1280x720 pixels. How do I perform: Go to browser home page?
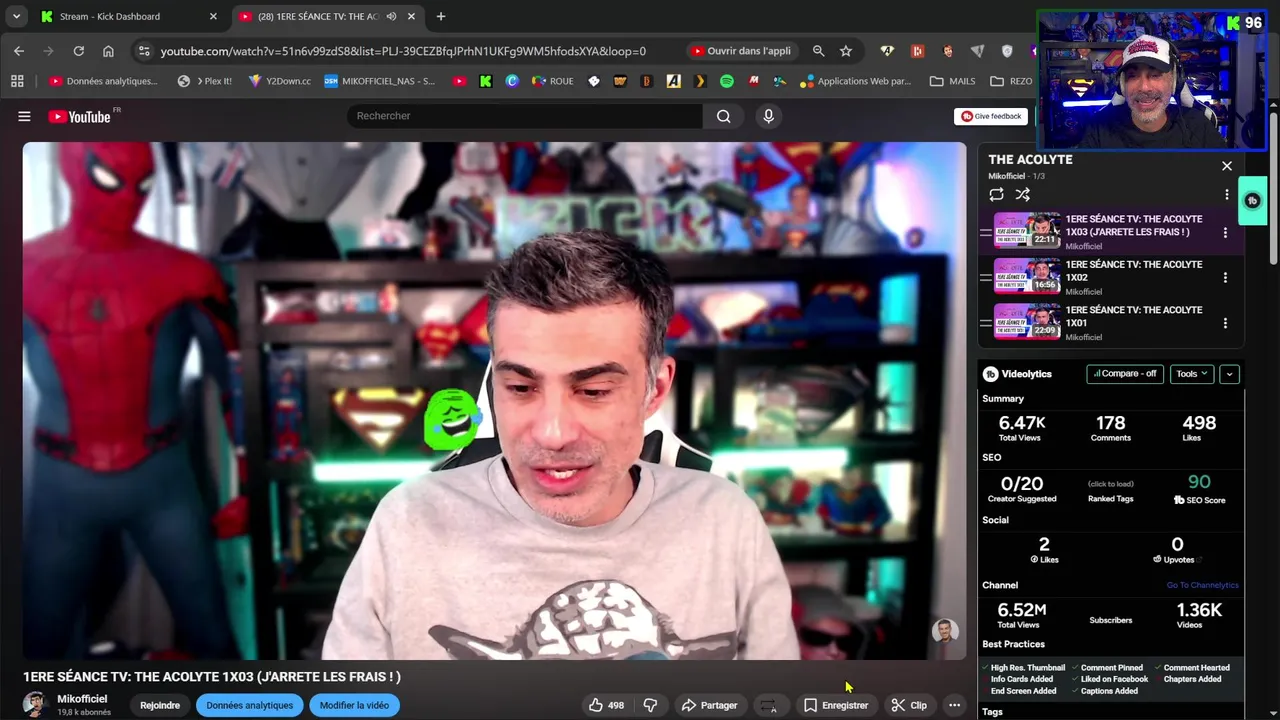[108, 51]
